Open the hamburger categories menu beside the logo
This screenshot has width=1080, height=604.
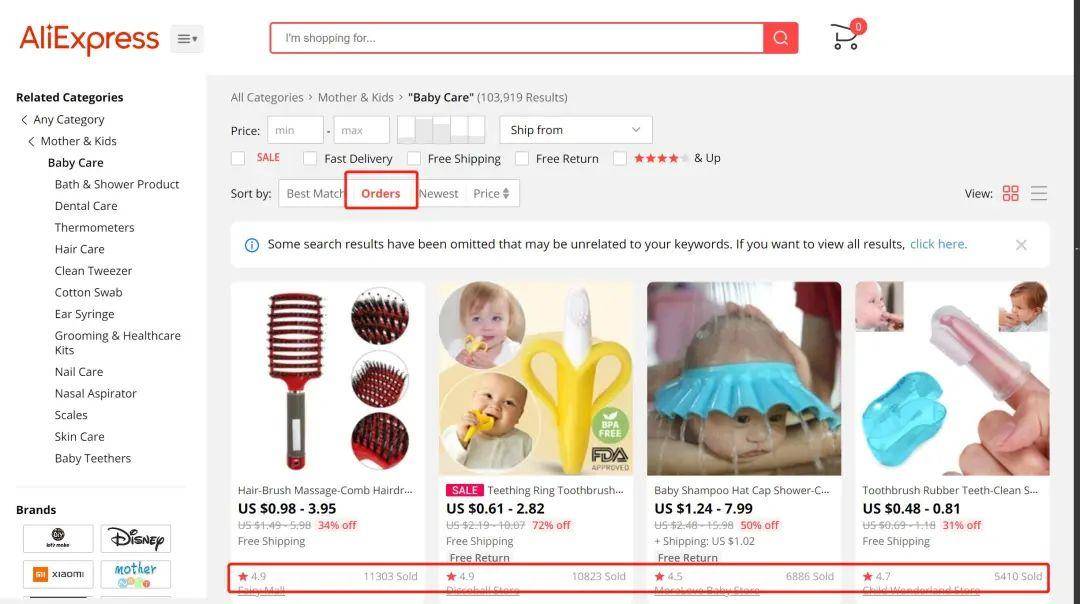pyautogui.click(x=187, y=39)
